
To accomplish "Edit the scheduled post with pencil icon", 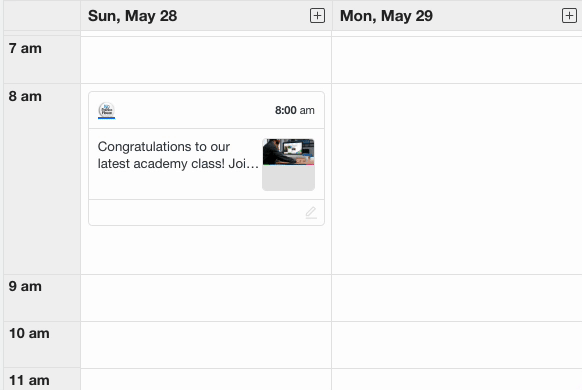I will pyautogui.click(x=311, y=213).
